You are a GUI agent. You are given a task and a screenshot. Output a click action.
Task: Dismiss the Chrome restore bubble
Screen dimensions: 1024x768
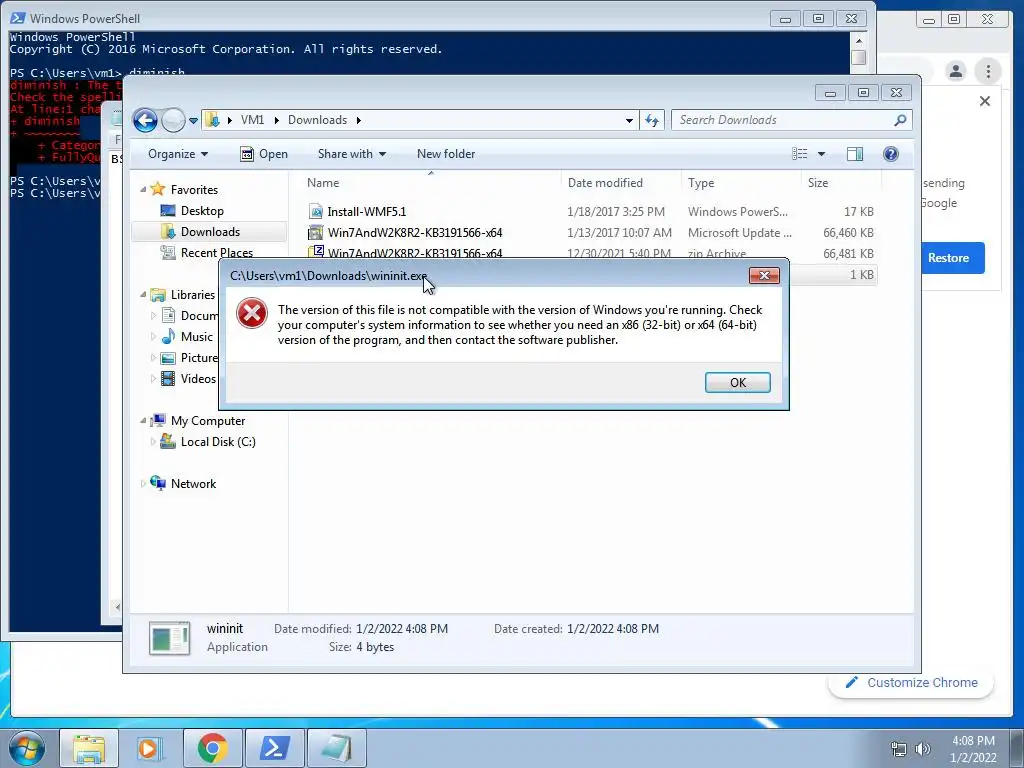pyautogui.click(x=985, y=101)
